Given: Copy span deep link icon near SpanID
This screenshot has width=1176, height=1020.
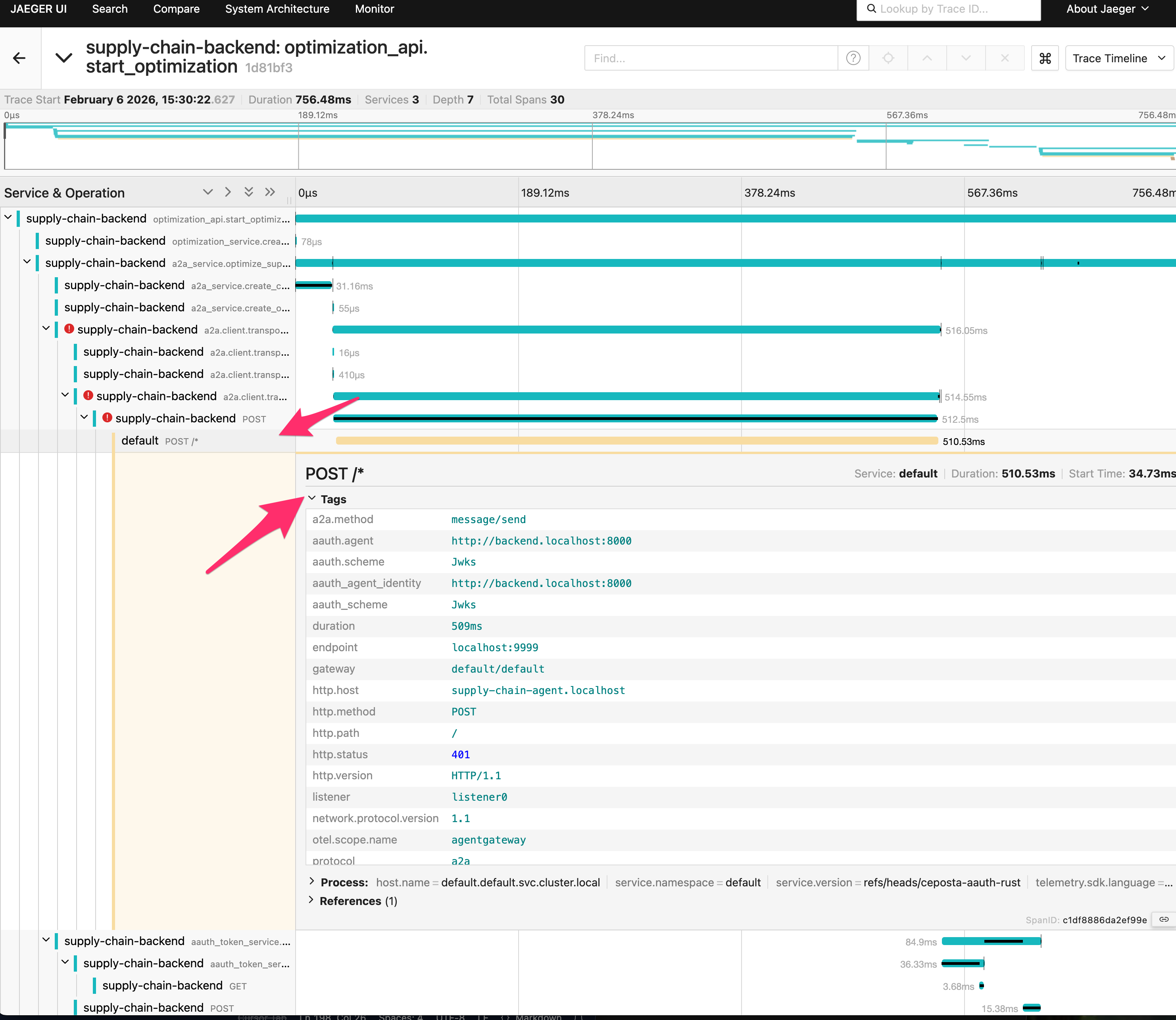Looking at the screenshot, I should pyautogui.click(x=1163, y=919).
